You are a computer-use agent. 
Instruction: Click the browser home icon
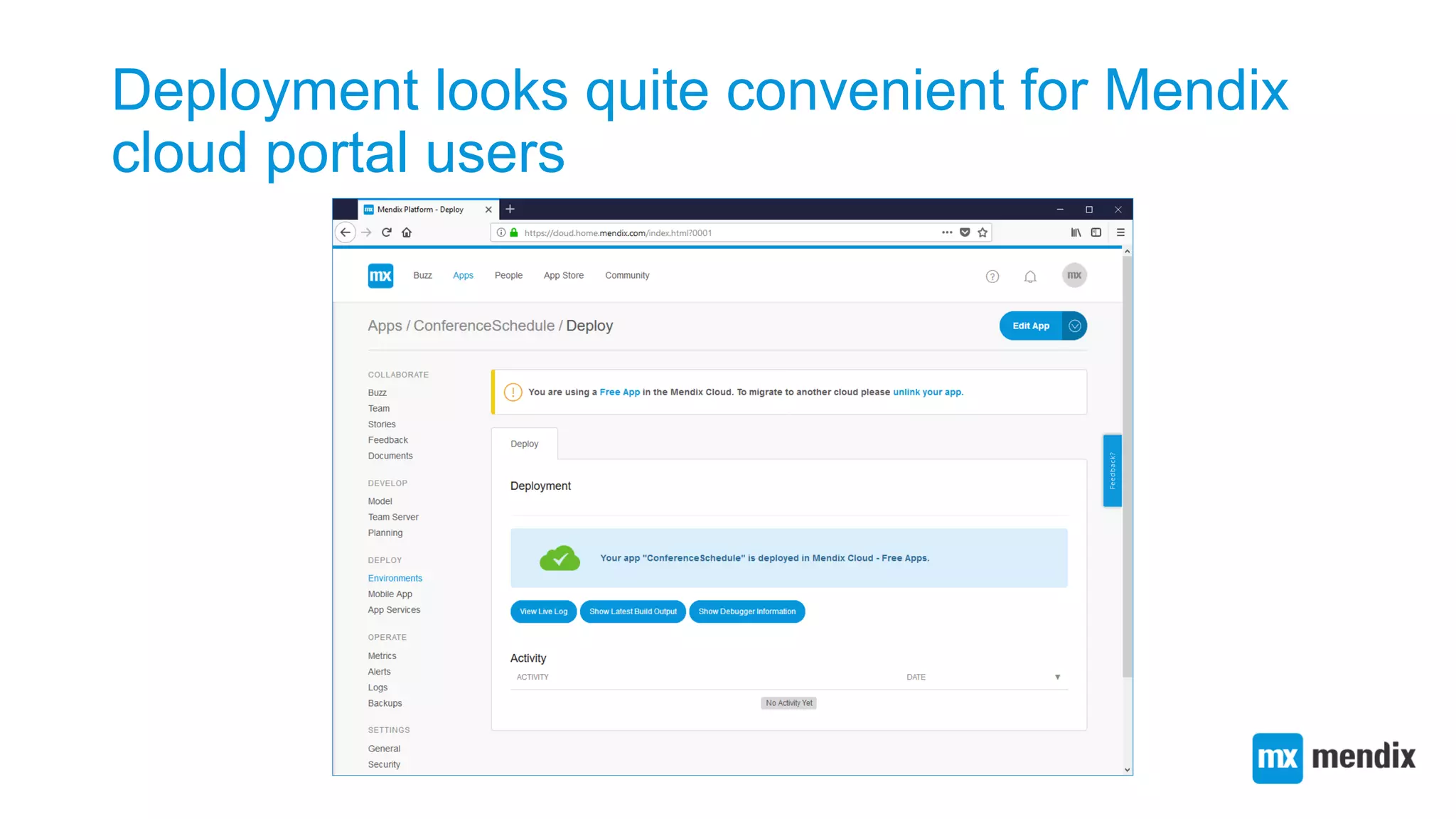coord(407,232)
